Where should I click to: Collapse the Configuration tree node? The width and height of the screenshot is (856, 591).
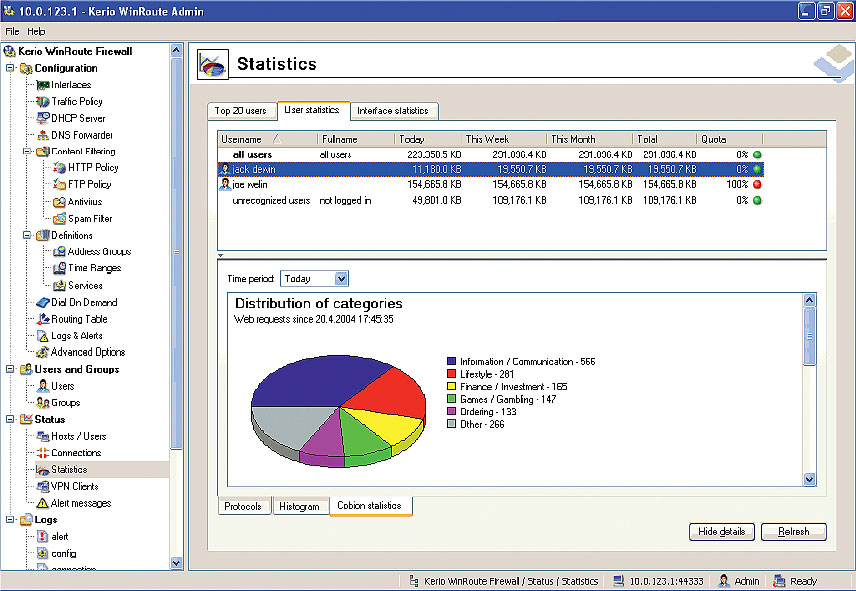point(10,68)
